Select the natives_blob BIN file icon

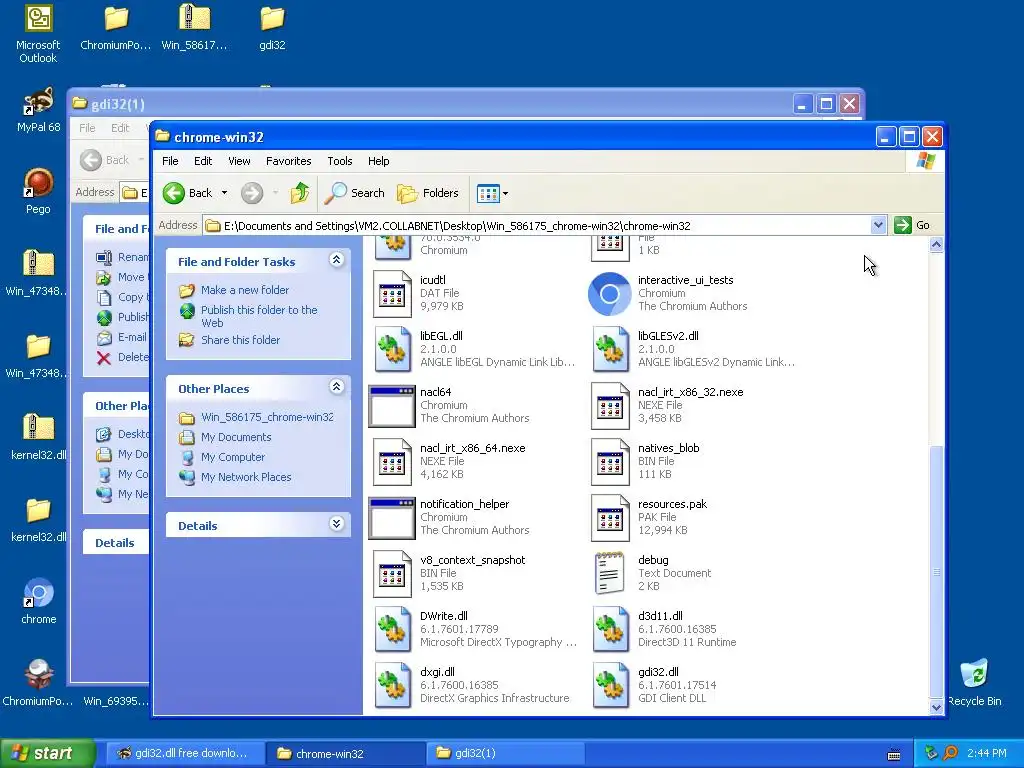(x=610, y=462)
